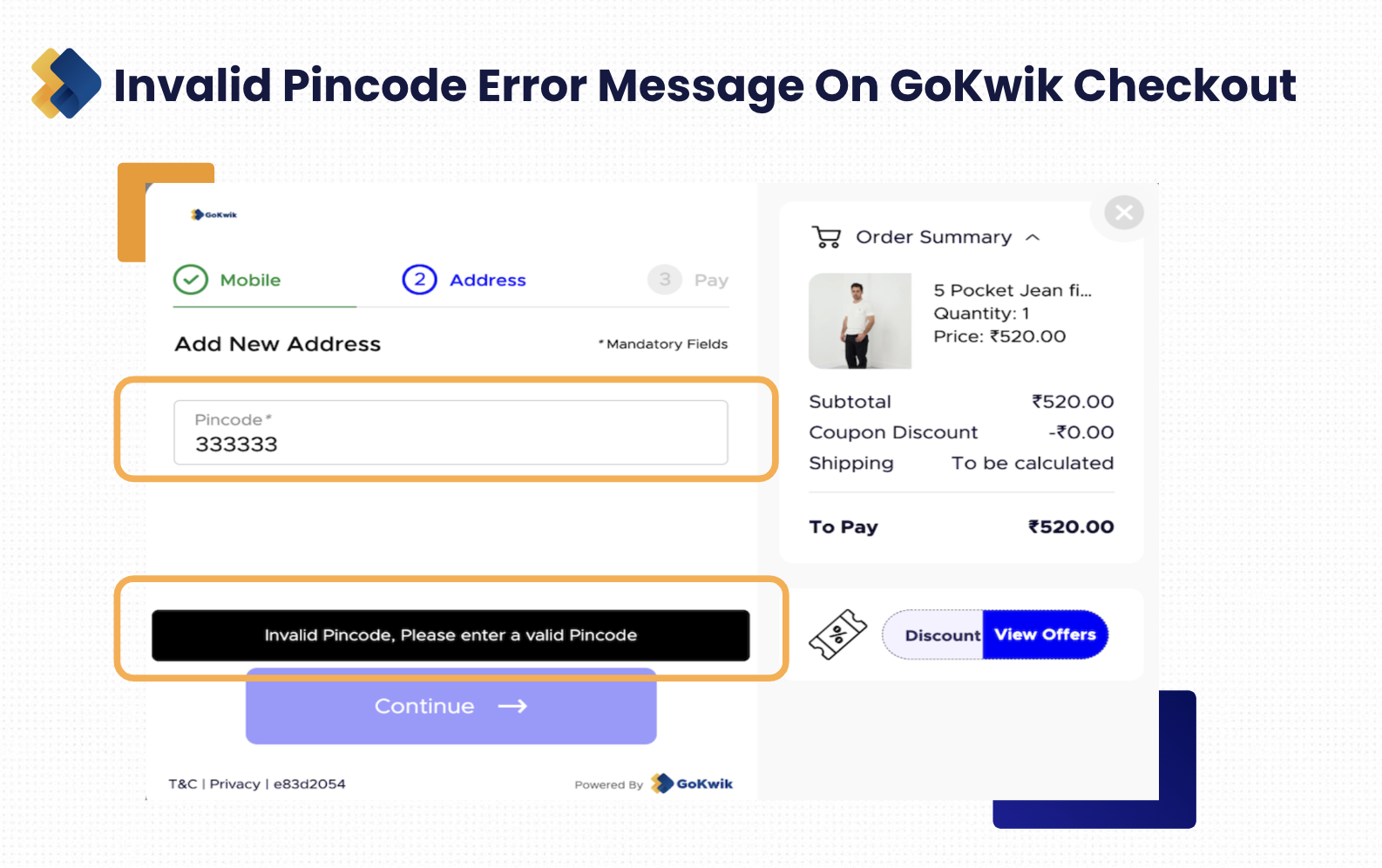Viewport: 1382px width, 868px height.
Task: Click the shopping cart icon
Action: (x=826, y=237)
